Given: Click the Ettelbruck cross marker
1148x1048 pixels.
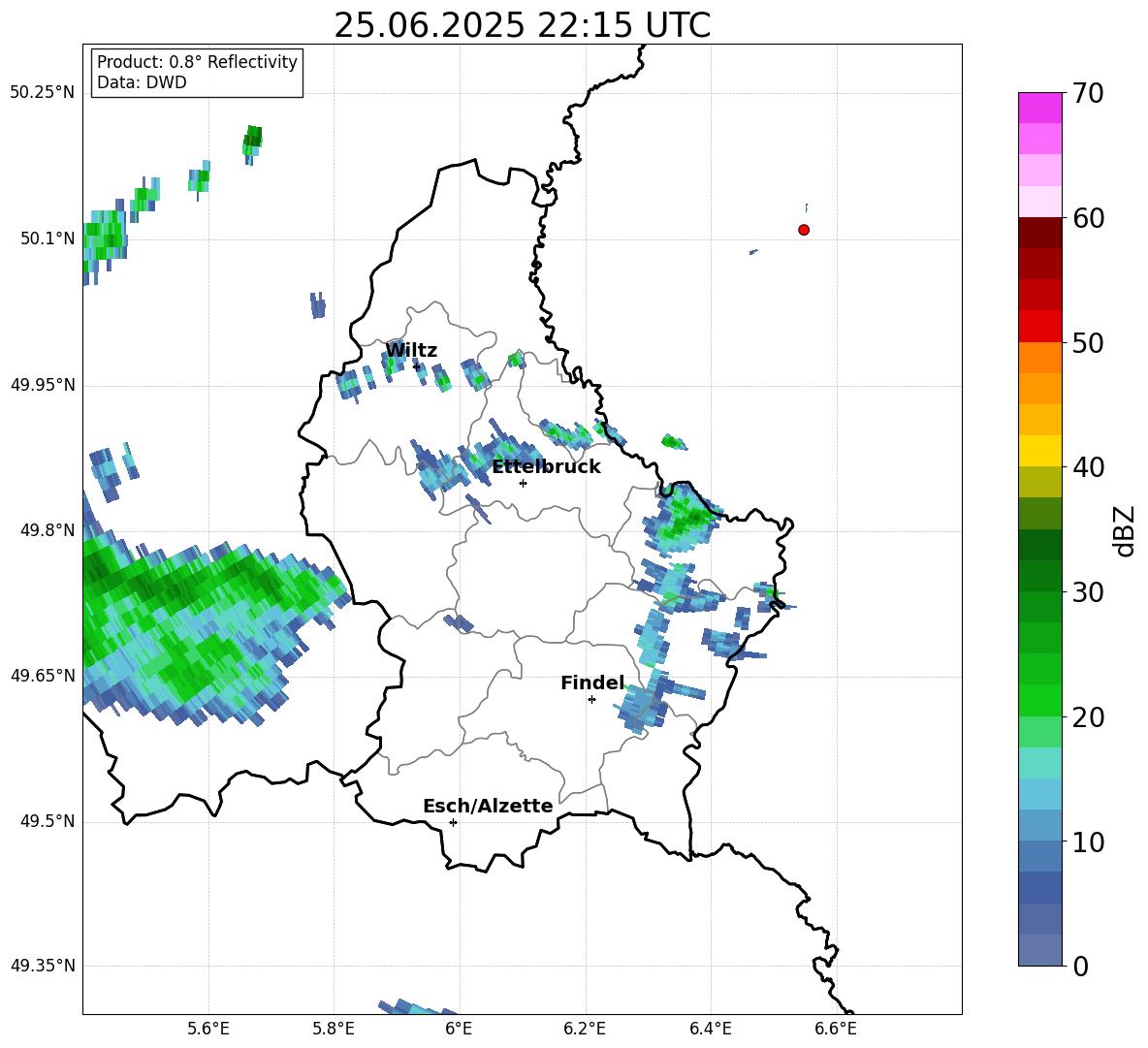Looking at the screenshot, I should (523, 483).
